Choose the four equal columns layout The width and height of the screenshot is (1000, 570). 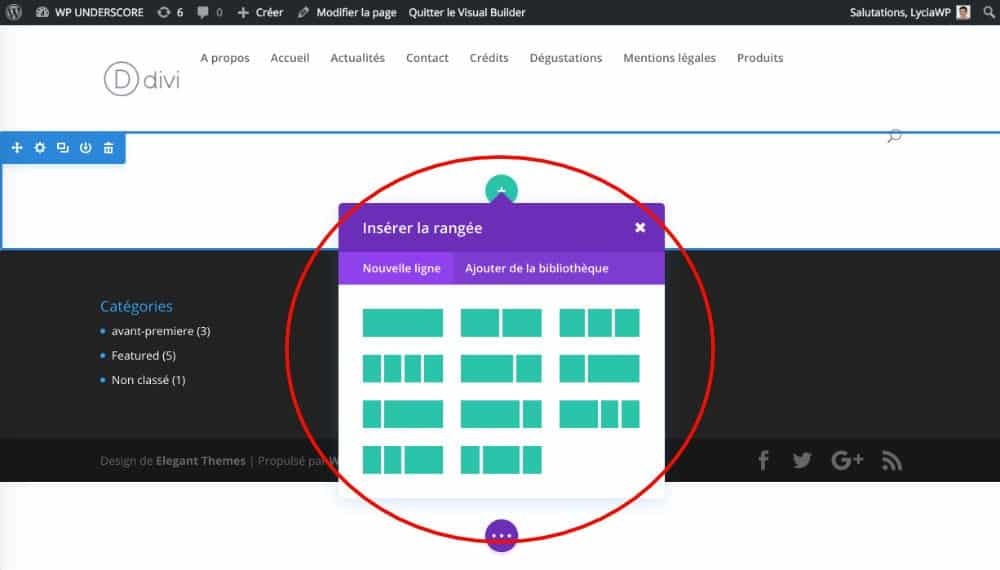[x=402, y=369]
